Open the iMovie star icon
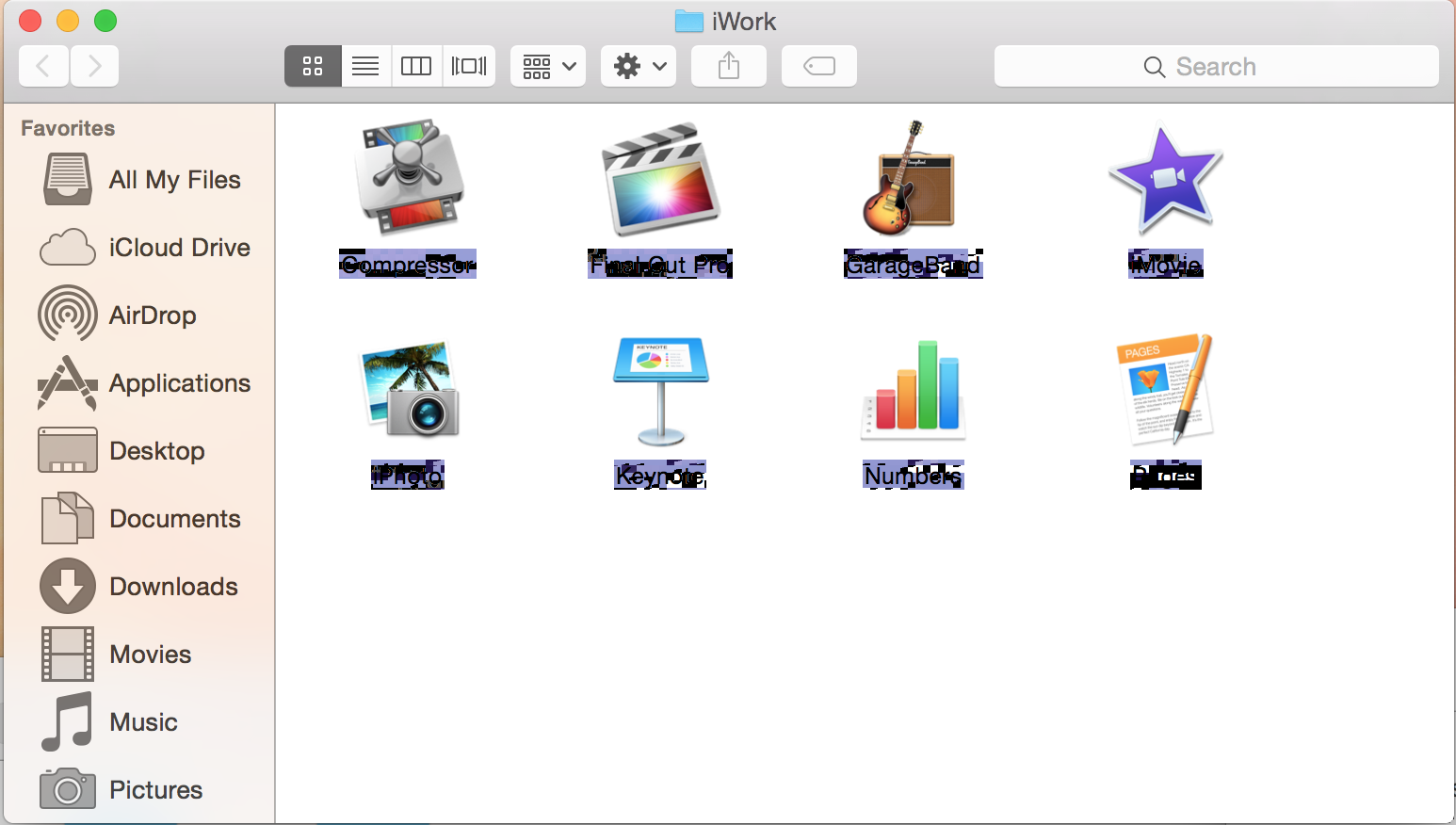Screen dimensions: 1456x825 (x=1166, y=179)
